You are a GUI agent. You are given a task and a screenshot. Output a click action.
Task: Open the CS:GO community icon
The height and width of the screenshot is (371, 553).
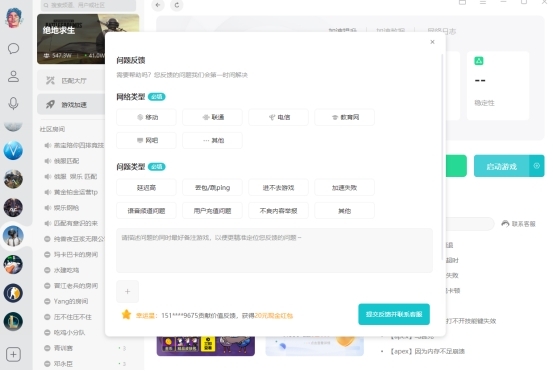coord(13,293)
